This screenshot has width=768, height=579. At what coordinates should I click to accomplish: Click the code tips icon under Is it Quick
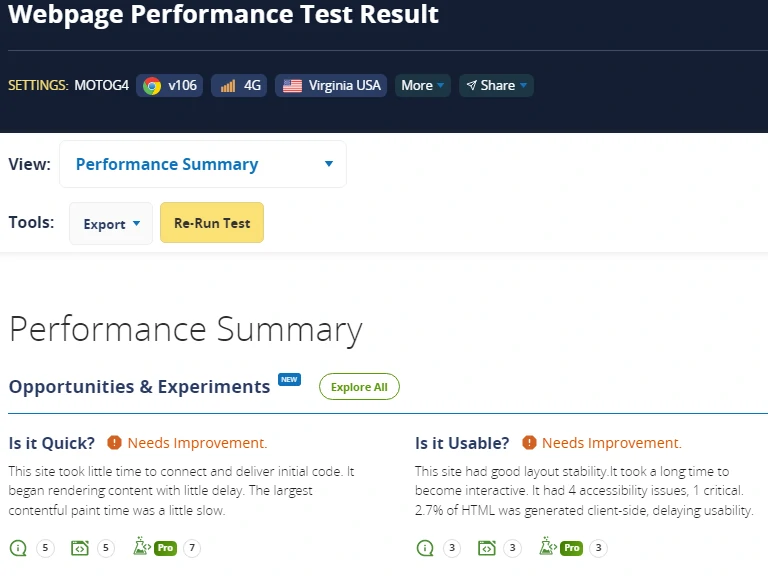pos(80,548)
